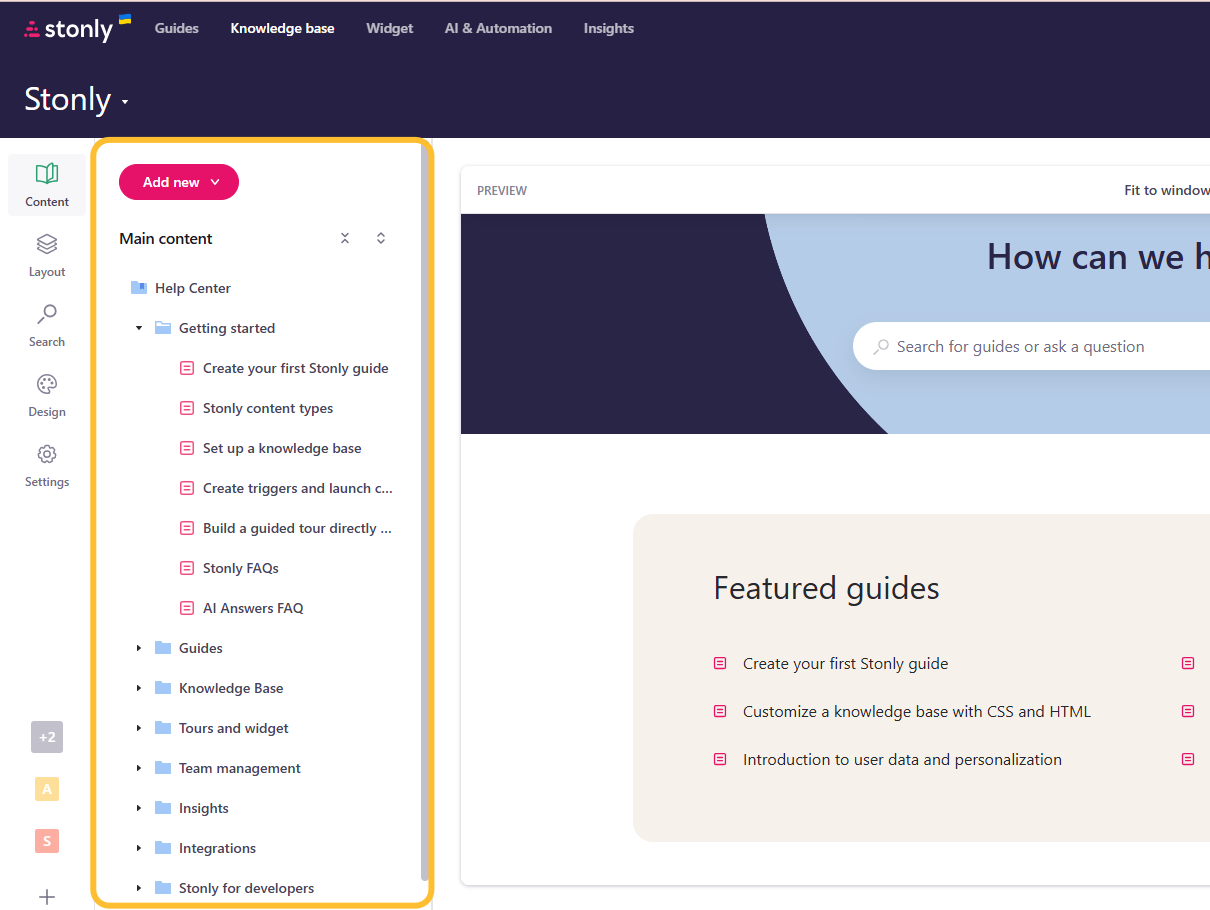Collapse the Getting started folder
This screenshot has width=1210, height=910.
[139, 327]
